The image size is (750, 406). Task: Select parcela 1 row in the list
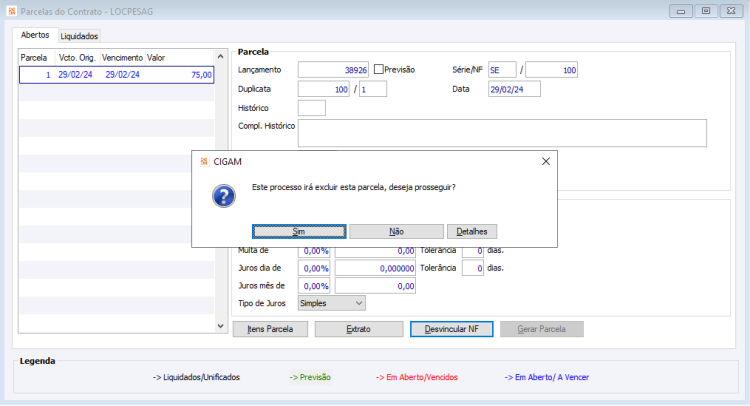tap(116, 75)
